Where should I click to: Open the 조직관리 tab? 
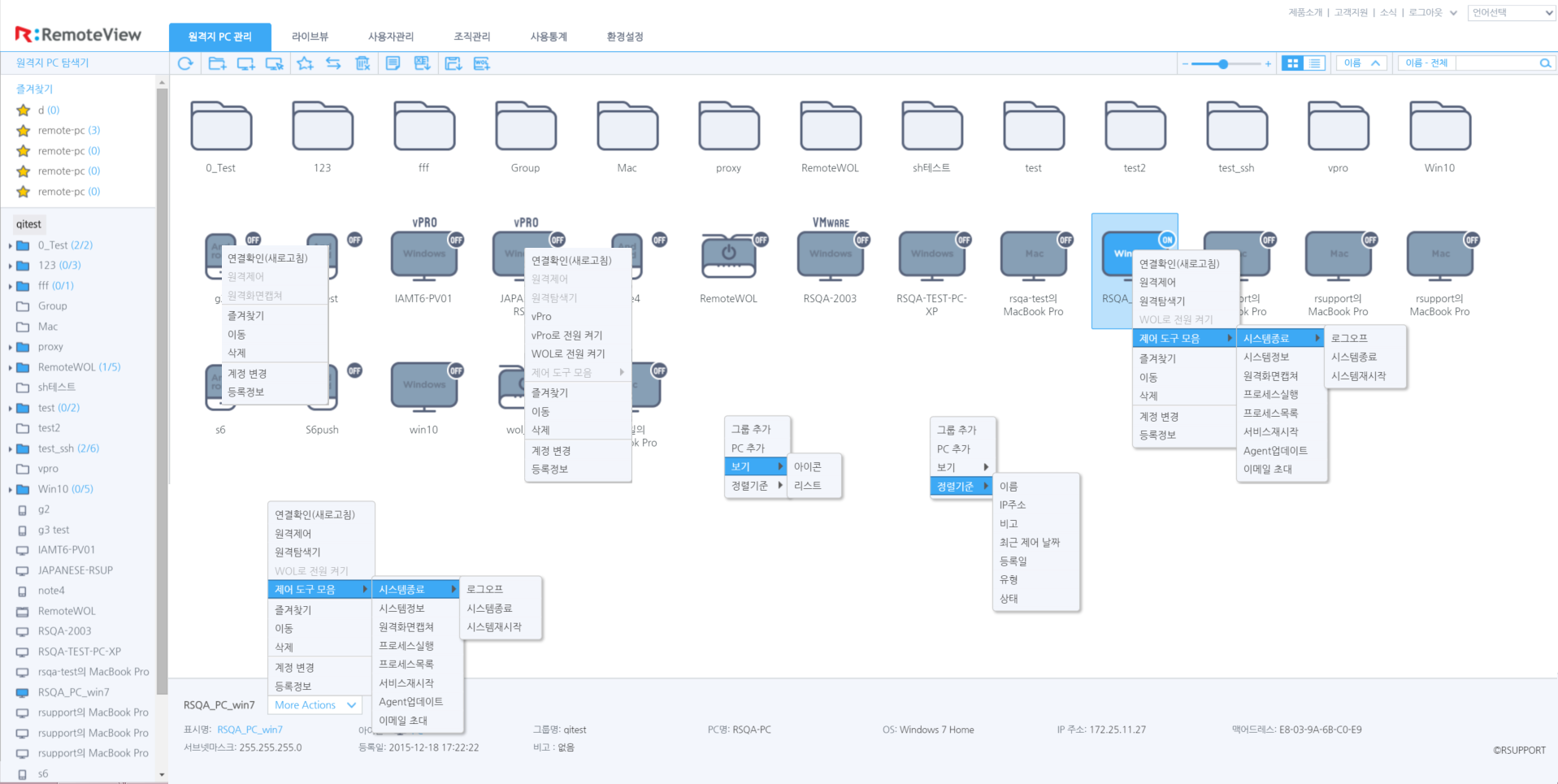472,37
